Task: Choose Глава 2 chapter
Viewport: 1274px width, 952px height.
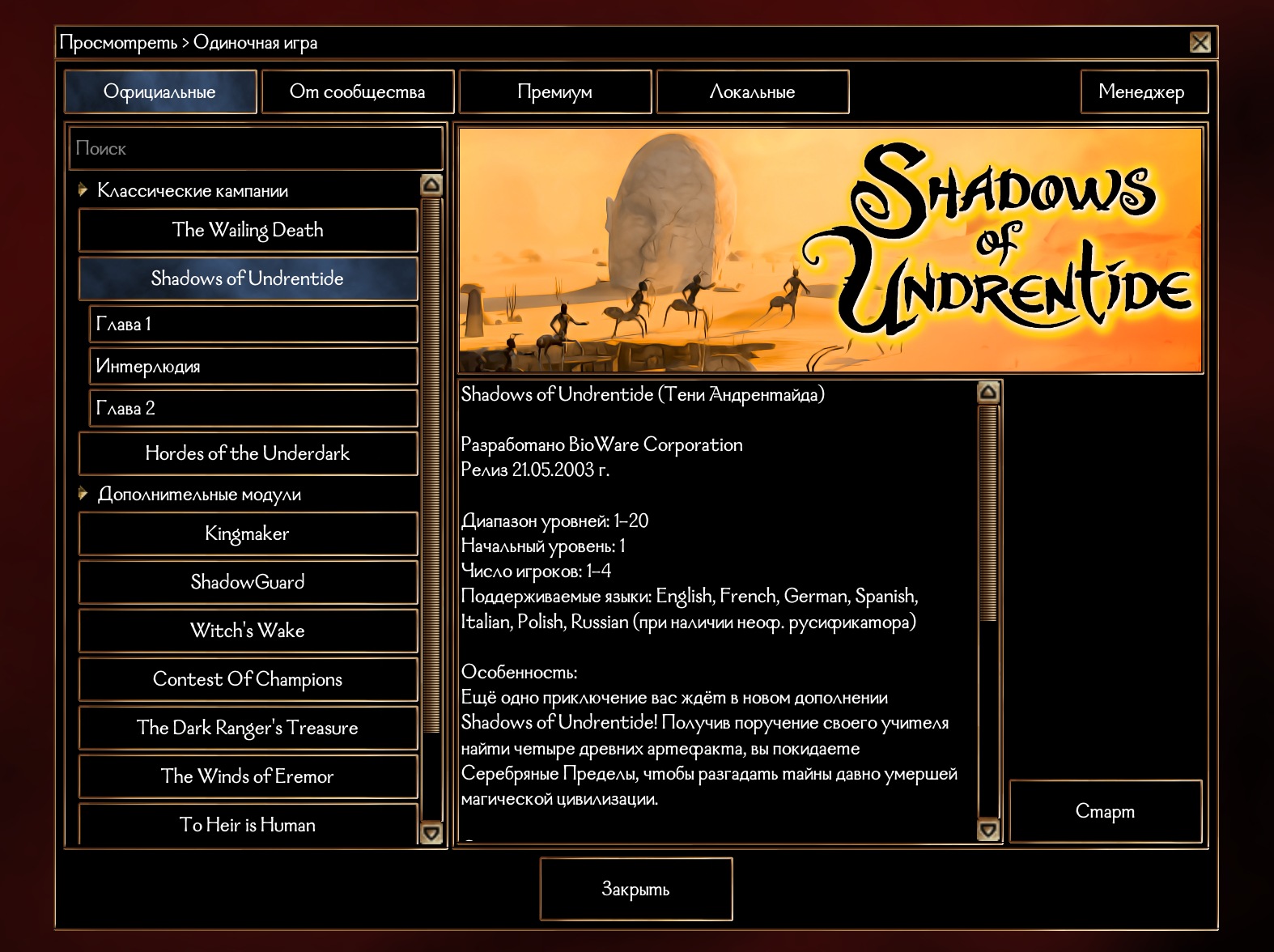Action: tap(253, 408)
